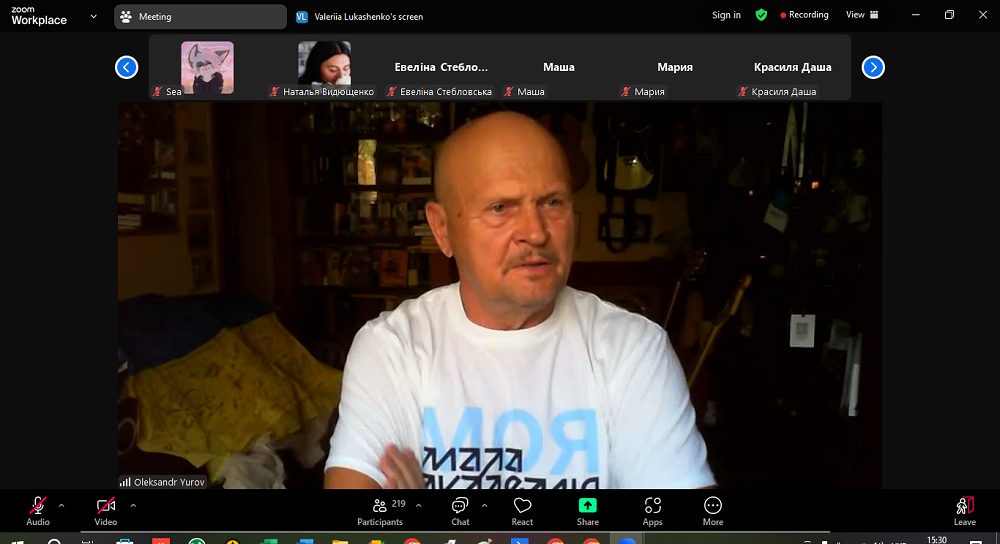Start camera with the Video button

106,511
